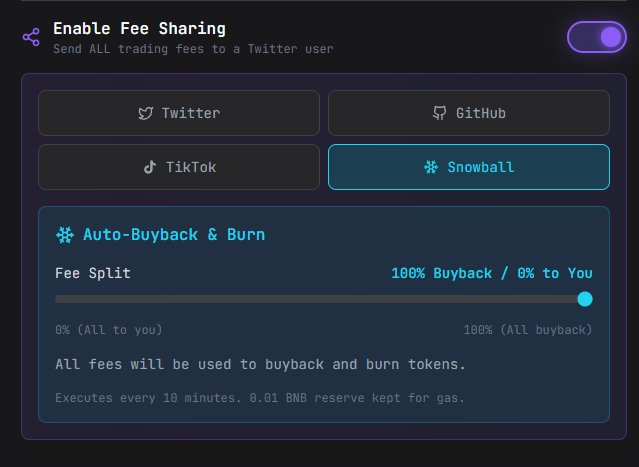Screen dimensions: 639x467
Task: Click the TikTok note icon
Action: coord(150,167)
